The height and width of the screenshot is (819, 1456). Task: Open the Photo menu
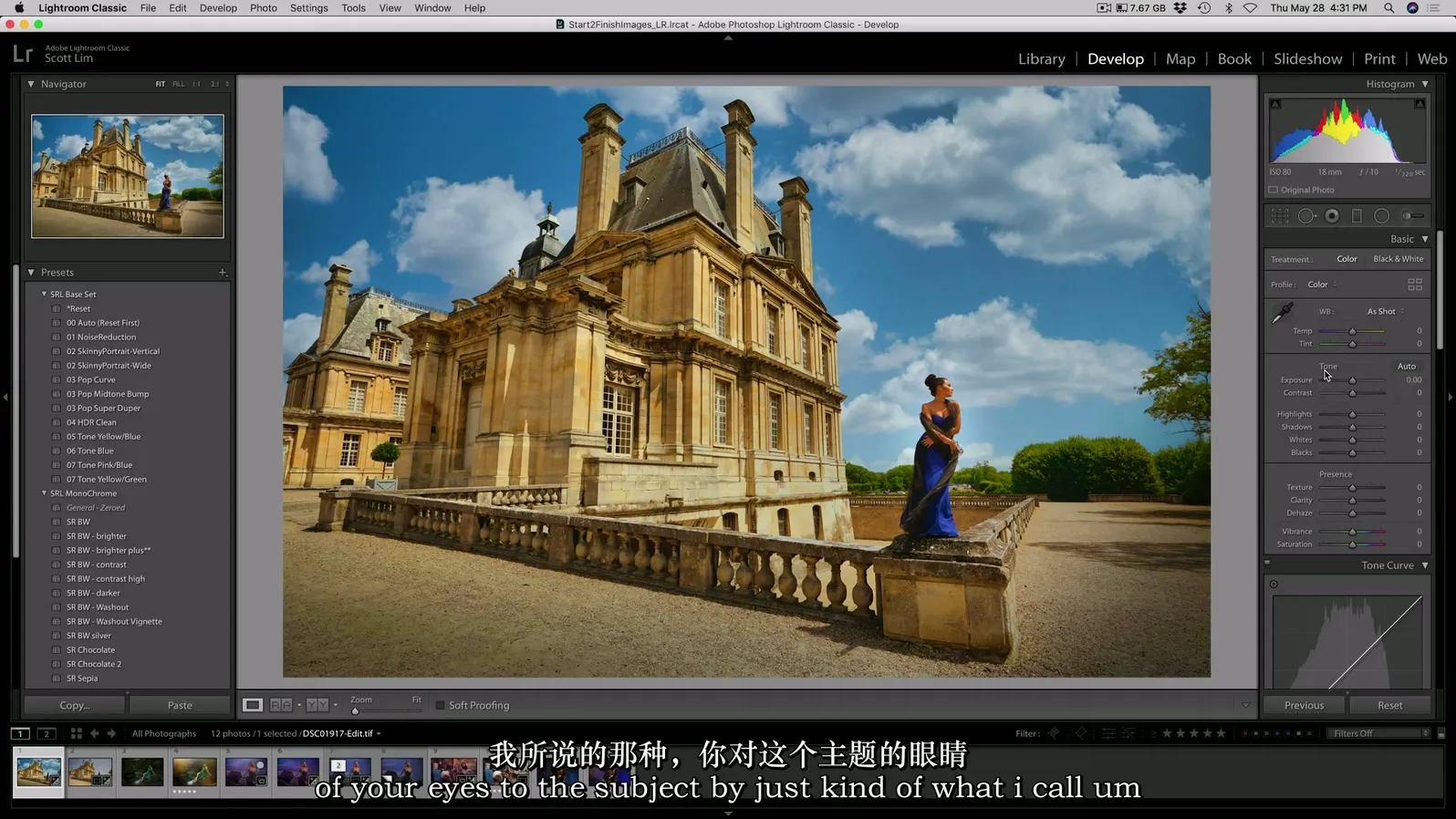pyautogui.click(x=263, y=8)
